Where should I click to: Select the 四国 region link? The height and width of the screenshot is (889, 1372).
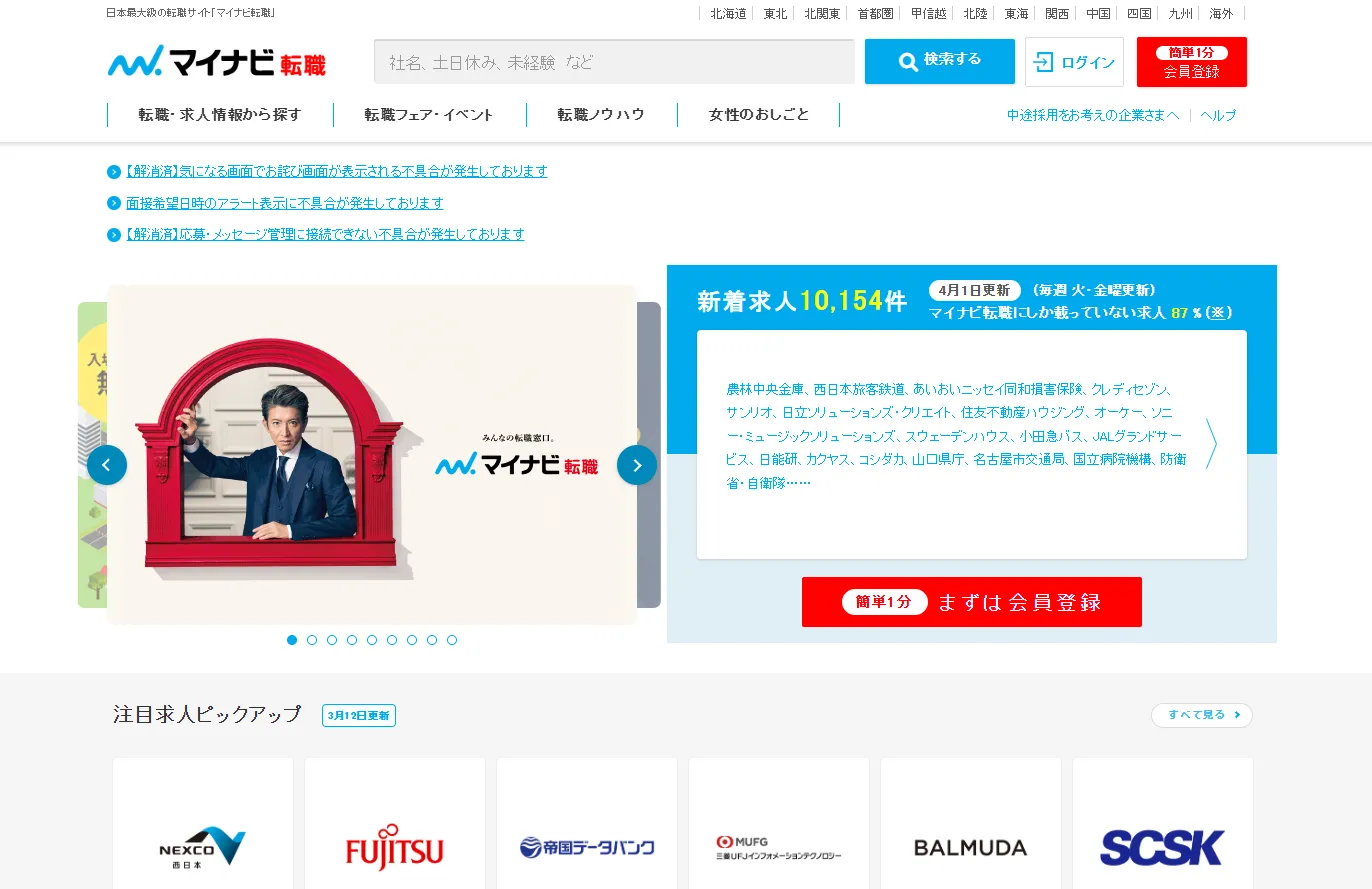[1139, 14]
